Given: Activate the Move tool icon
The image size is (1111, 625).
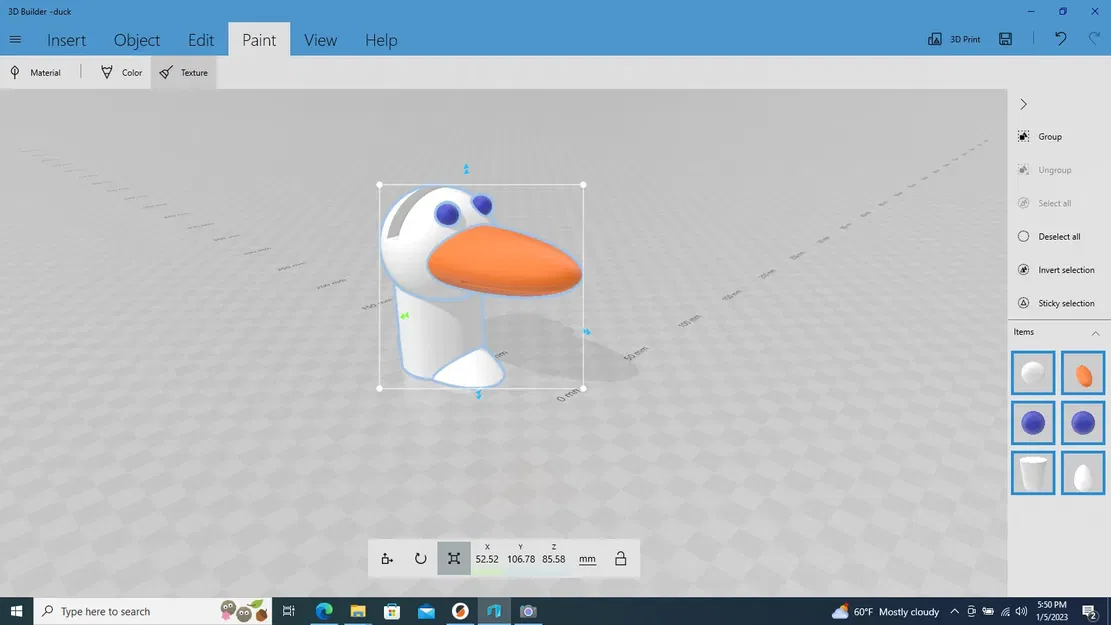Looking at the screenshot, I should [387, 558].
